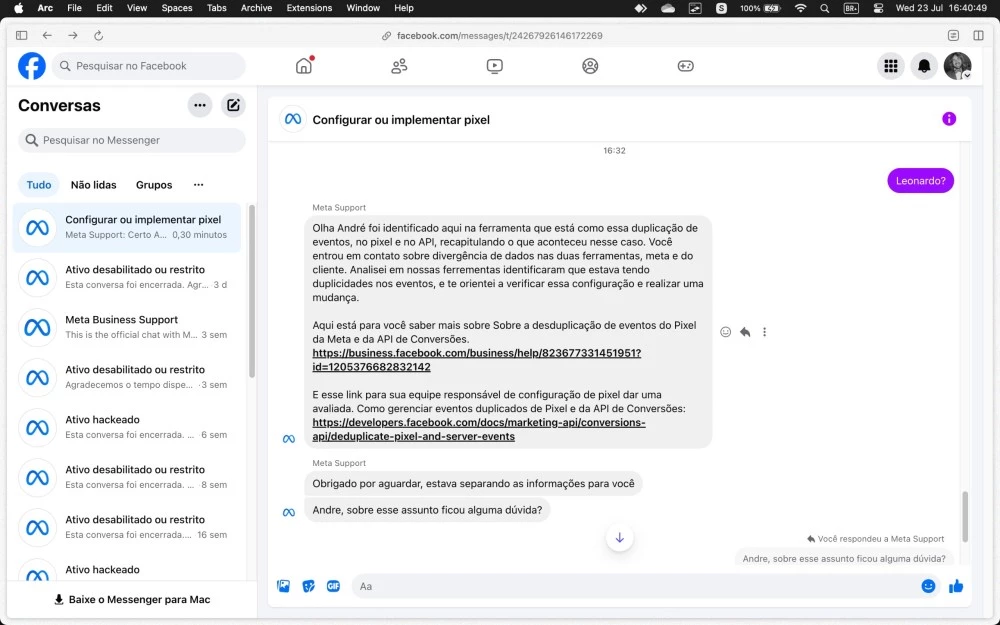
Task: Click the page URL address bar
Action: tap(499, 36)
